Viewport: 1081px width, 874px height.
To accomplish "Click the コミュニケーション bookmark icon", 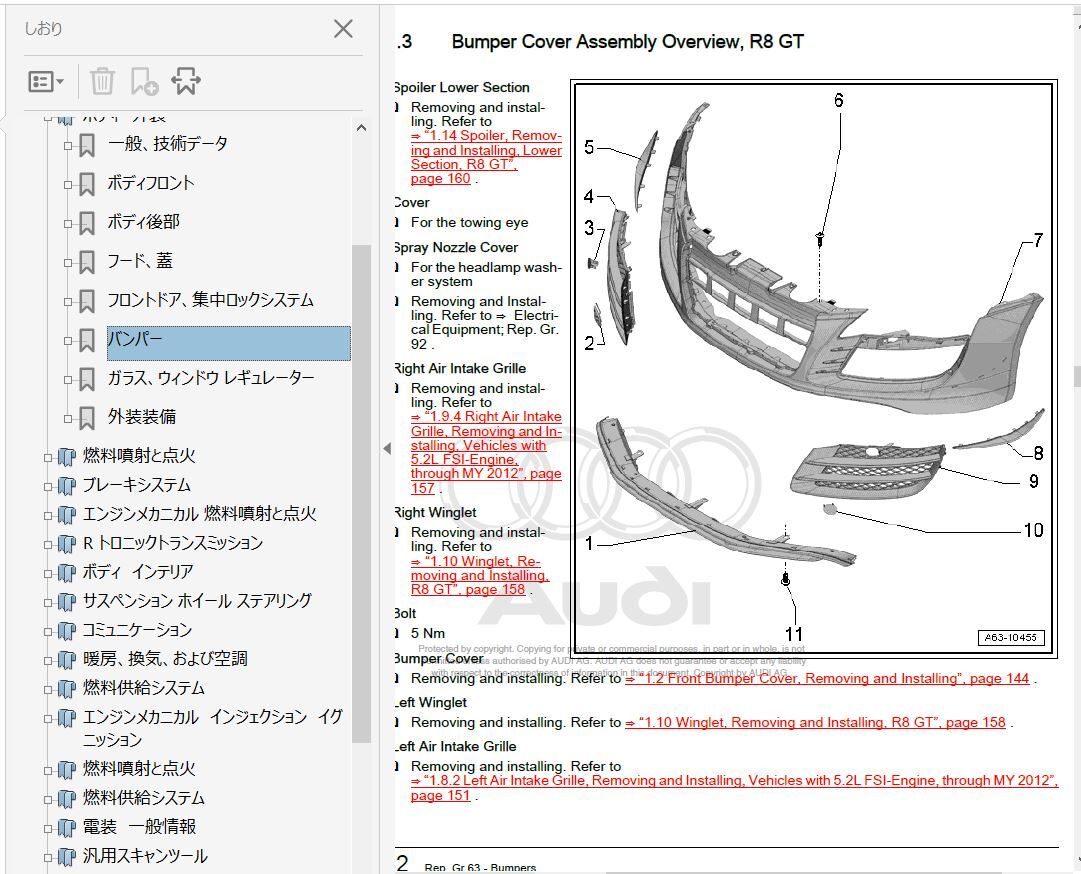I will pos(66,631).
